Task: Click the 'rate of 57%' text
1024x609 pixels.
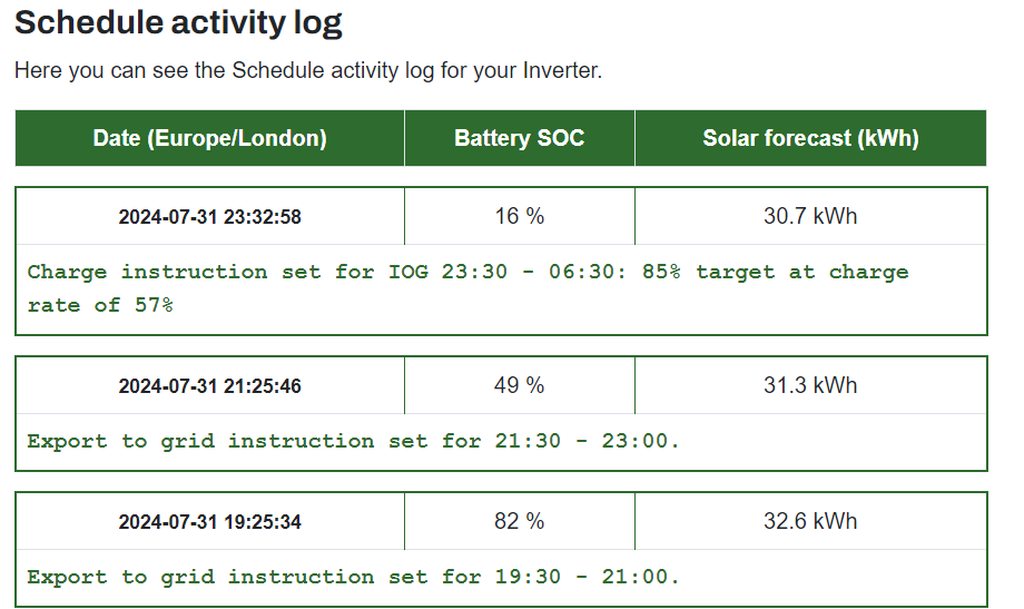Action: coord(100,305)
